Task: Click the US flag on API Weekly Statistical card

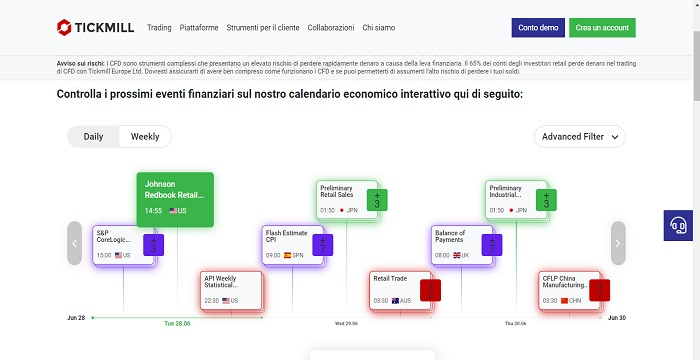Action: [x=226, y=301]
